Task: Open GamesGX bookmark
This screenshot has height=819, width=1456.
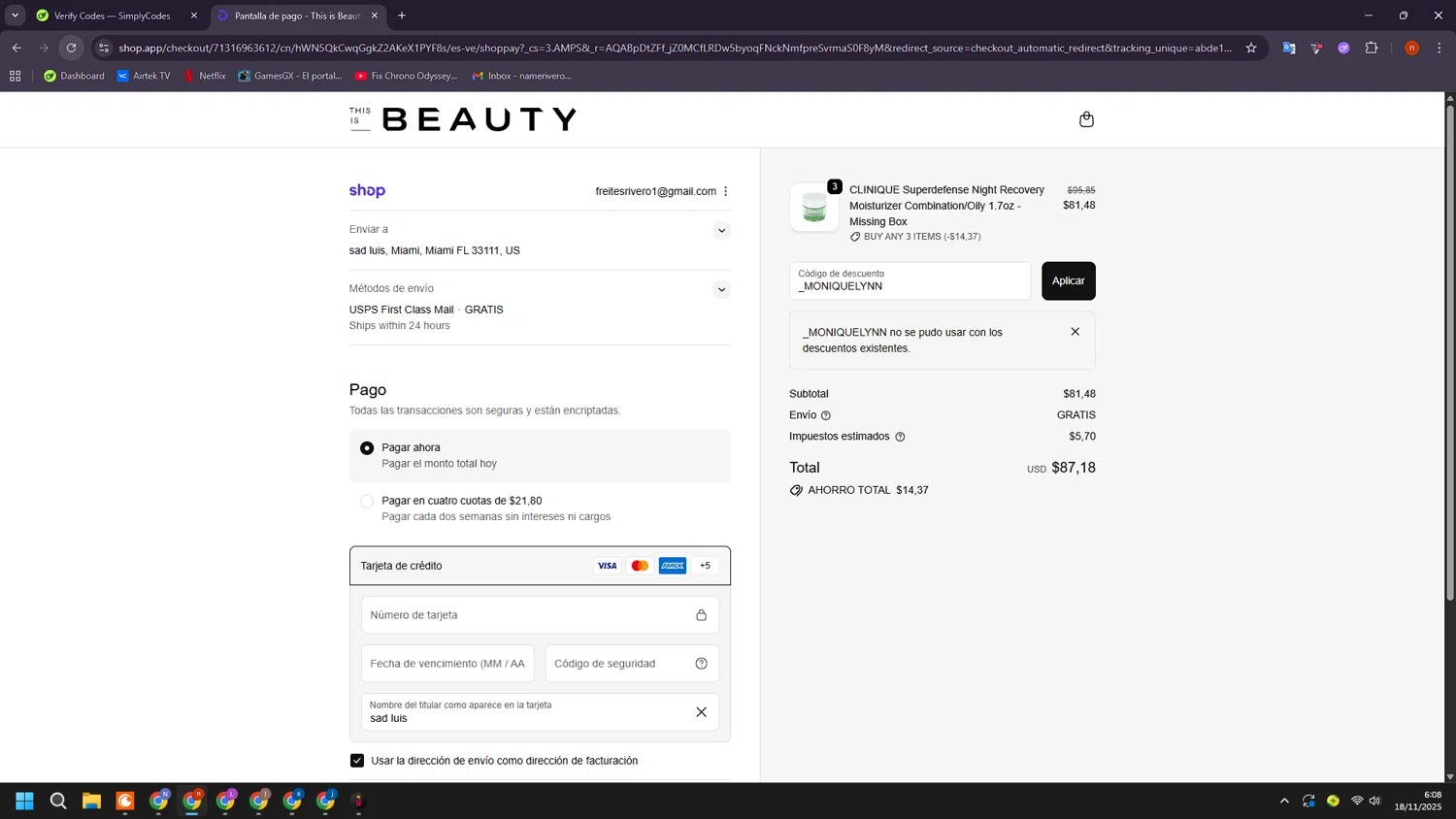Action: pyautogui.click(x=289, y=76)
